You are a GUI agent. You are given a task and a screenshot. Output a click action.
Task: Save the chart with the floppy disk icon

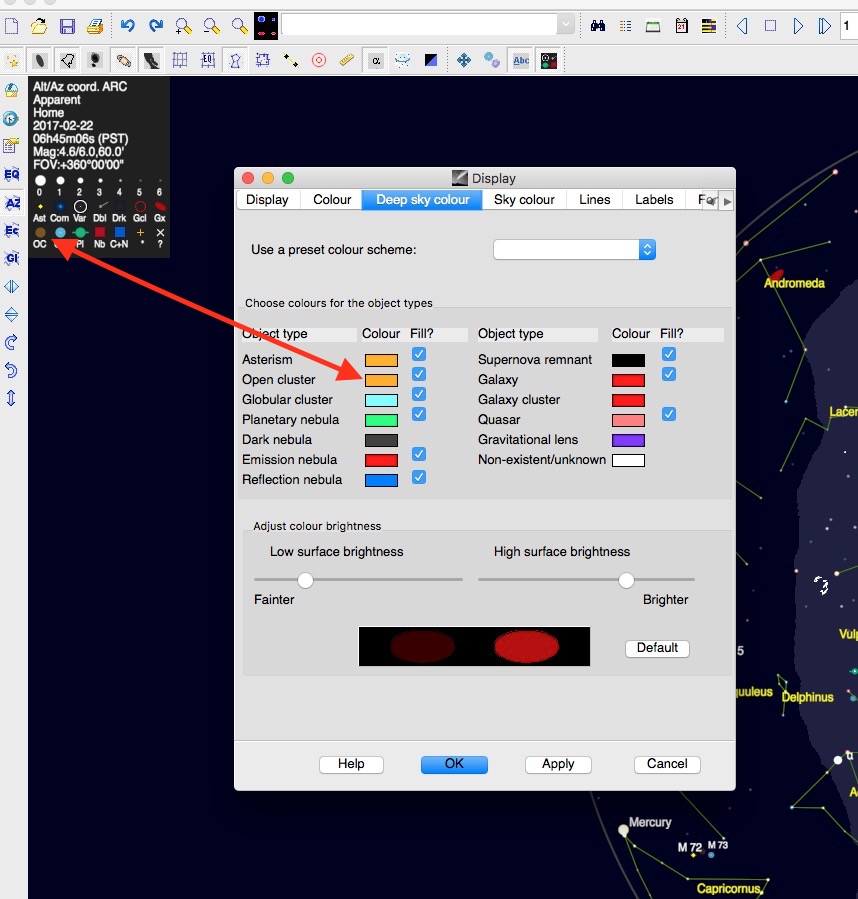pyautogui.click(x=67, y=26)
